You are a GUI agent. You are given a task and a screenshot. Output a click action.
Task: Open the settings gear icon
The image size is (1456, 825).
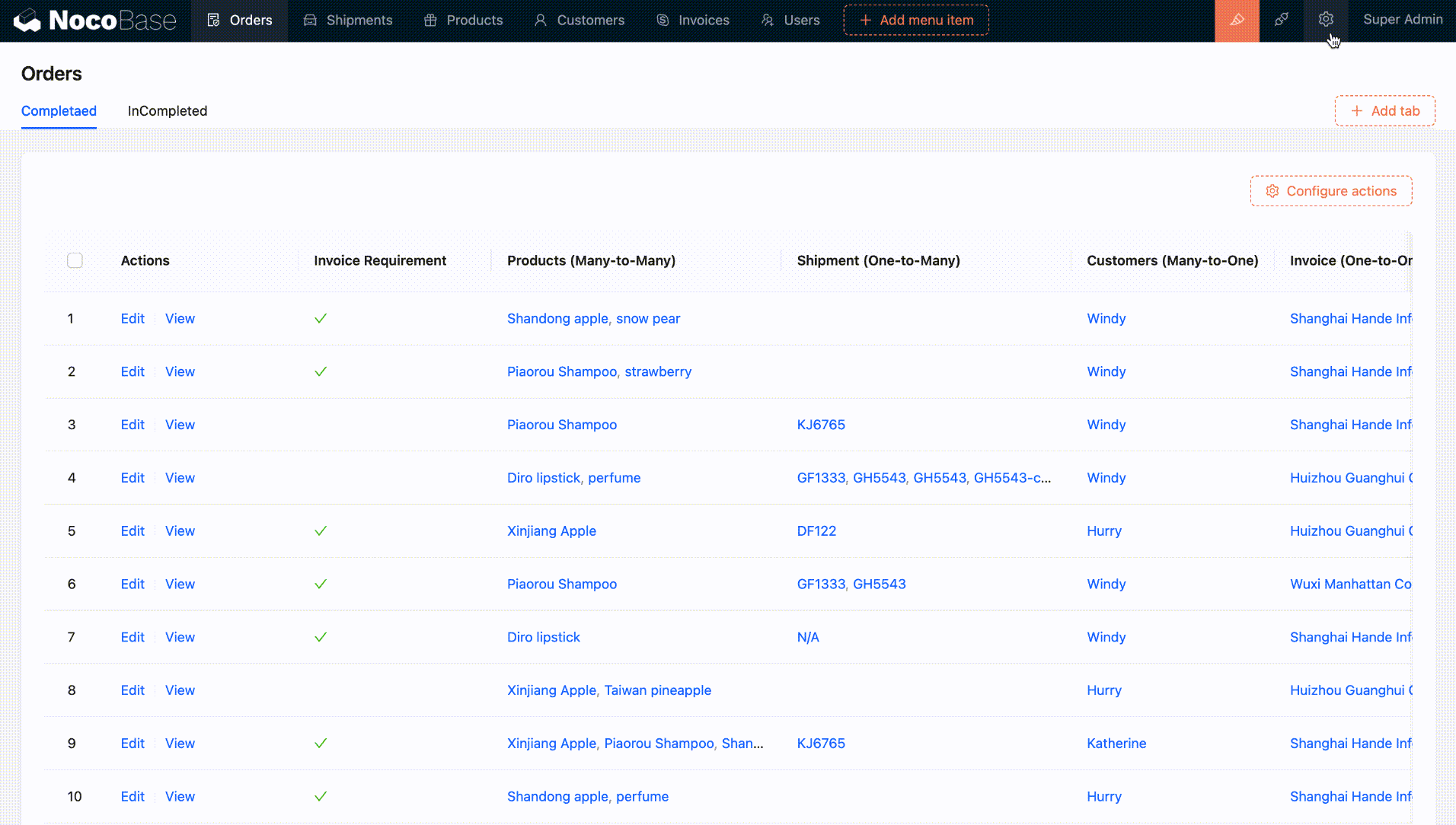tap(1326, 21)
